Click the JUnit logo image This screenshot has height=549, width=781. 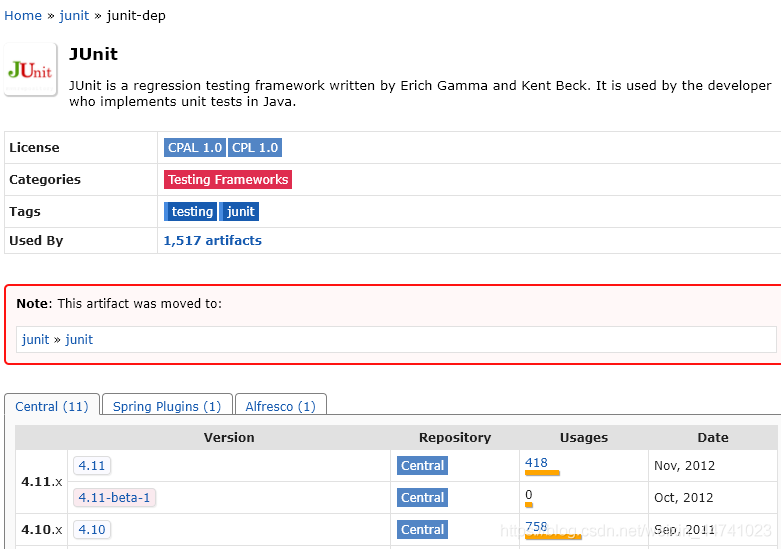click(x=30, y=69)
